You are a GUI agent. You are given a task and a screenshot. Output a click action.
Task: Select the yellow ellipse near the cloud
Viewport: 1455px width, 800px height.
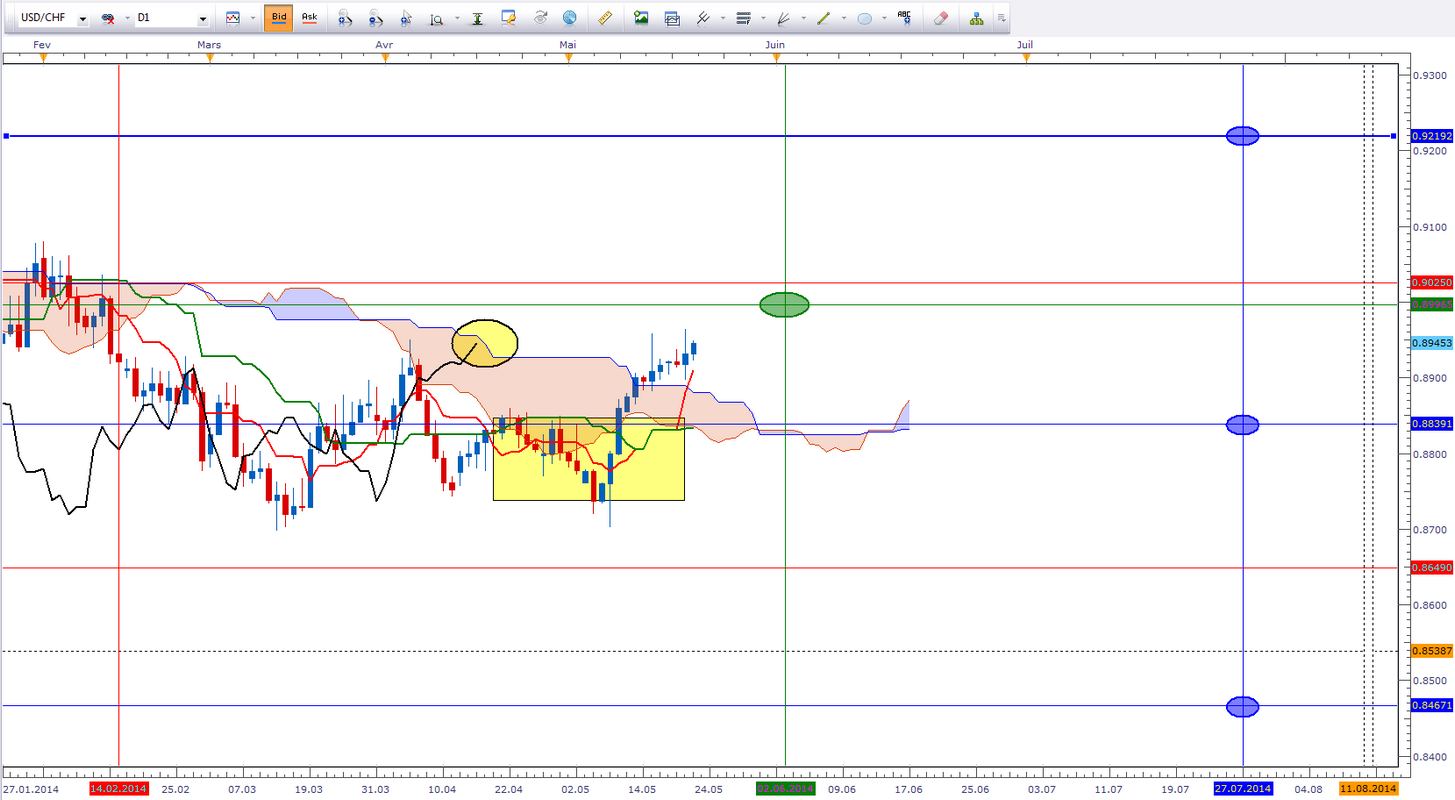(485, 343)
